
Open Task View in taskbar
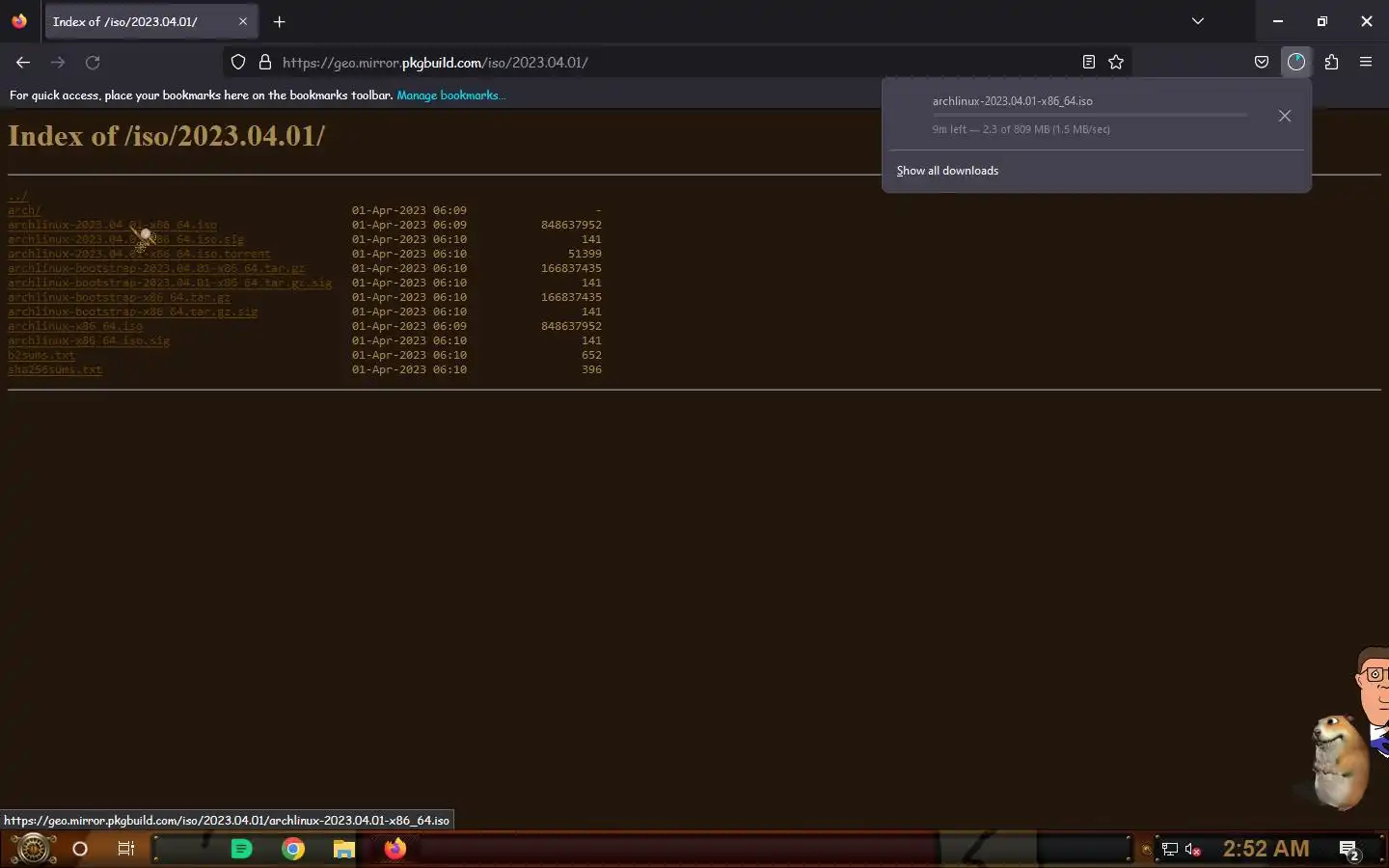point(126,849)
